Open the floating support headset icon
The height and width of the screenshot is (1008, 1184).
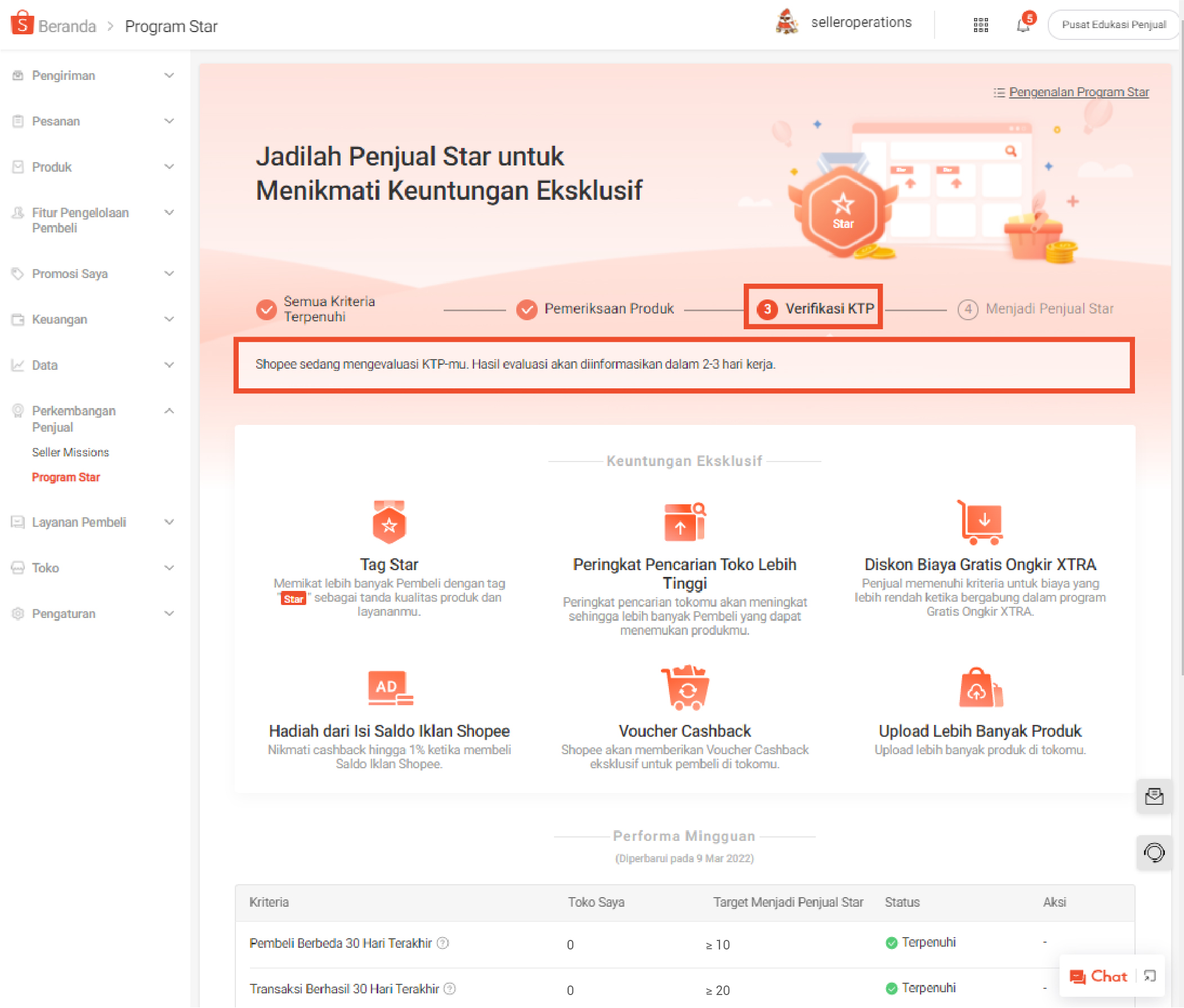point(1154,853)
